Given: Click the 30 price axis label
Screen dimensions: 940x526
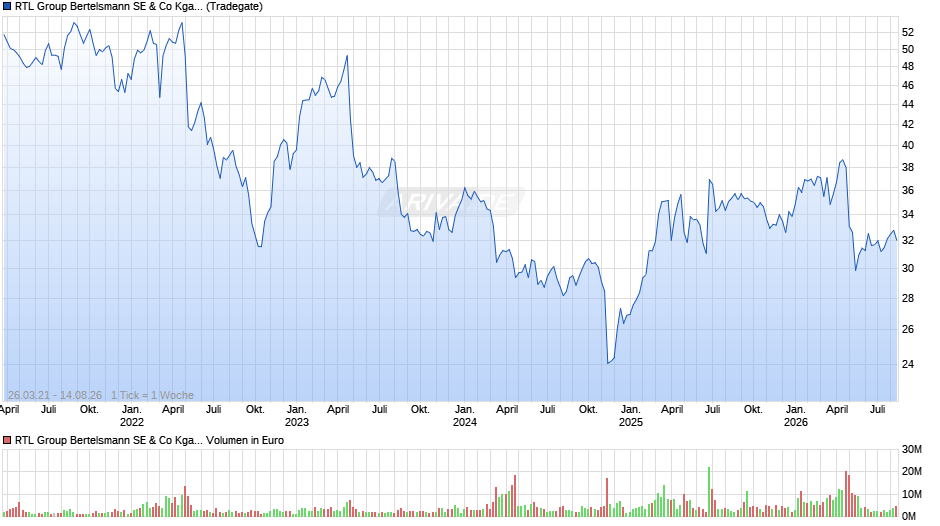Looking at the screenshot, I should coord(908,268).
